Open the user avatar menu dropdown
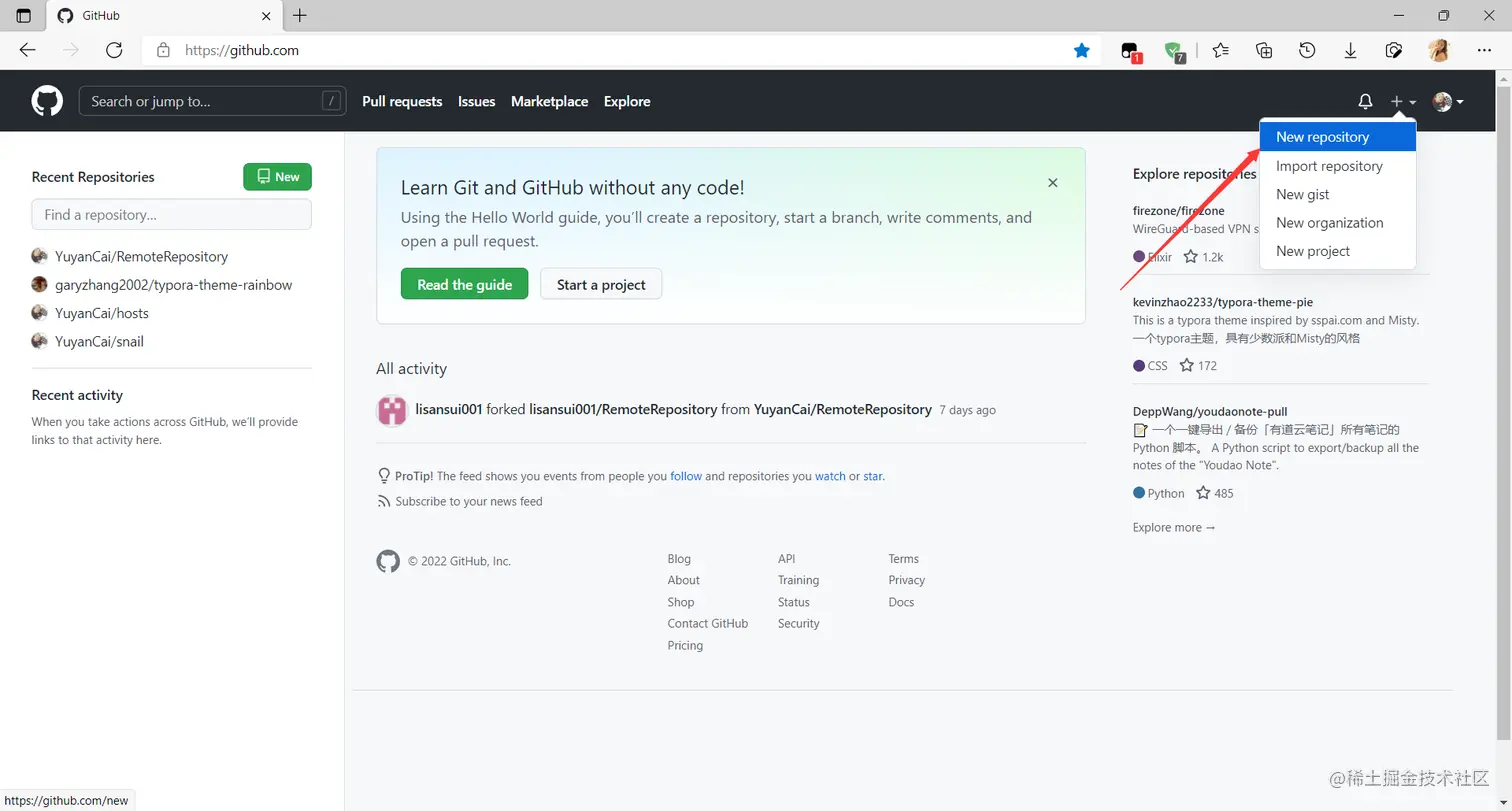The height and width of the screenshot is (811, 1512). (x=1448, y=101)
